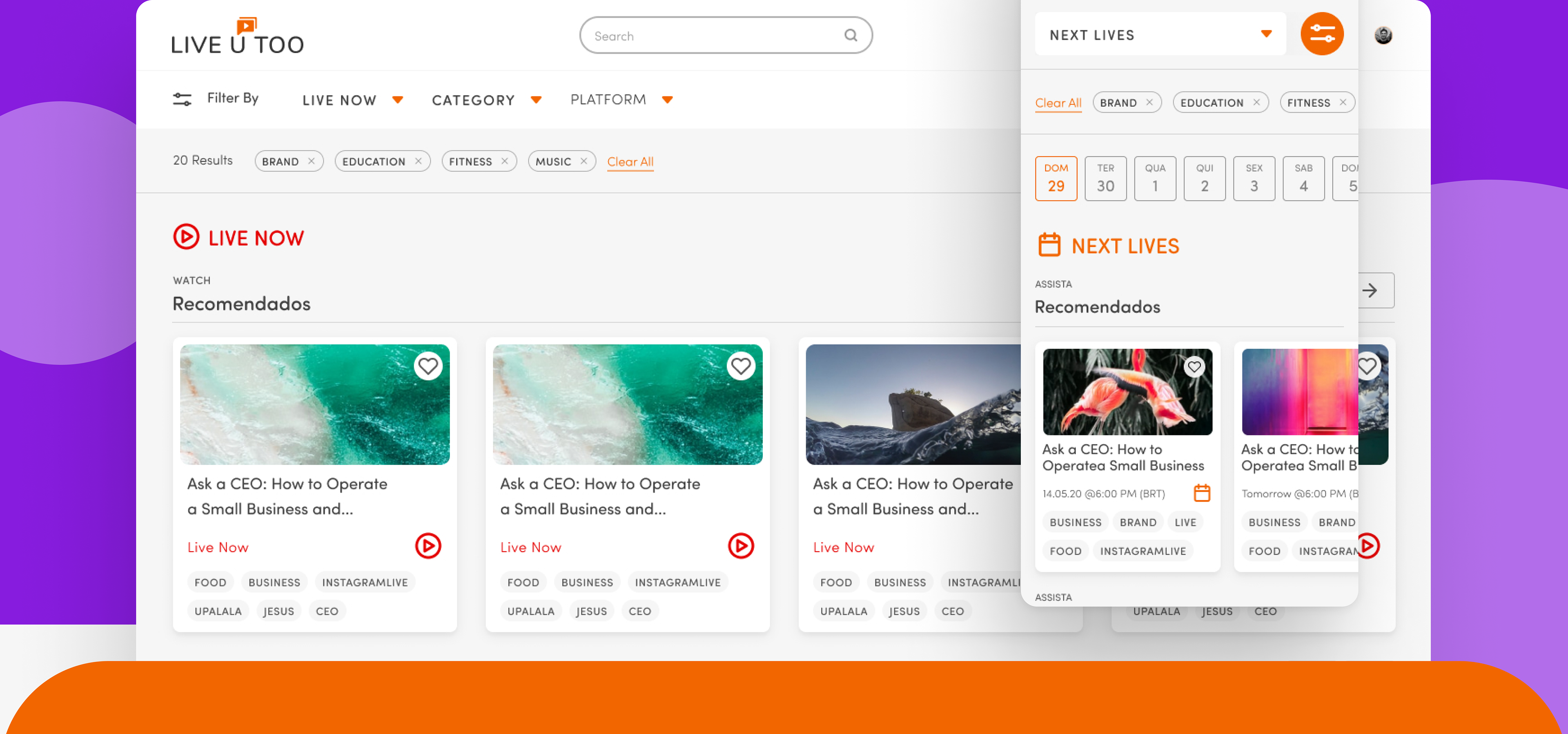Click LIVE tag on flamingo card

(x=1185, y=522)
